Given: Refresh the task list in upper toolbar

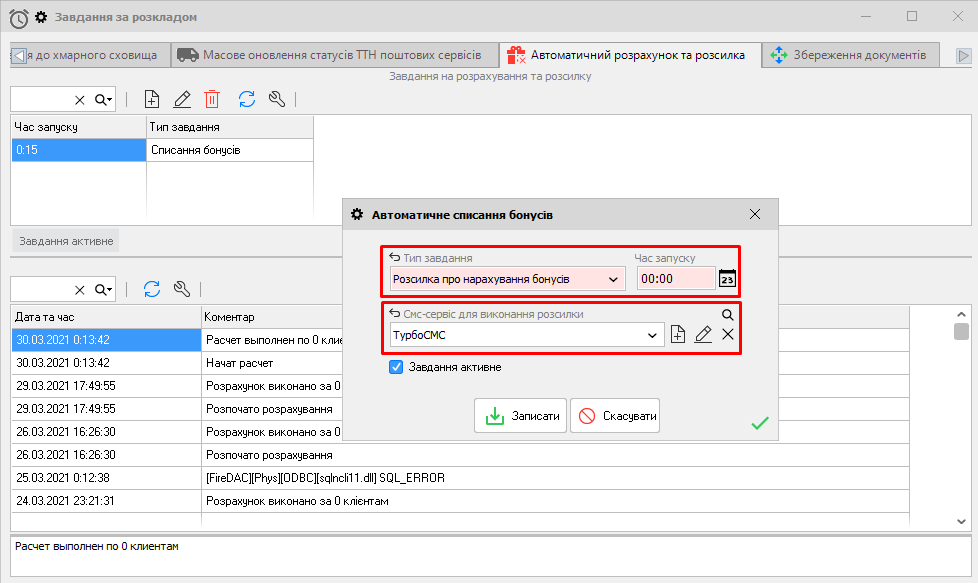Looking at the screenshot, I should 246,99.
